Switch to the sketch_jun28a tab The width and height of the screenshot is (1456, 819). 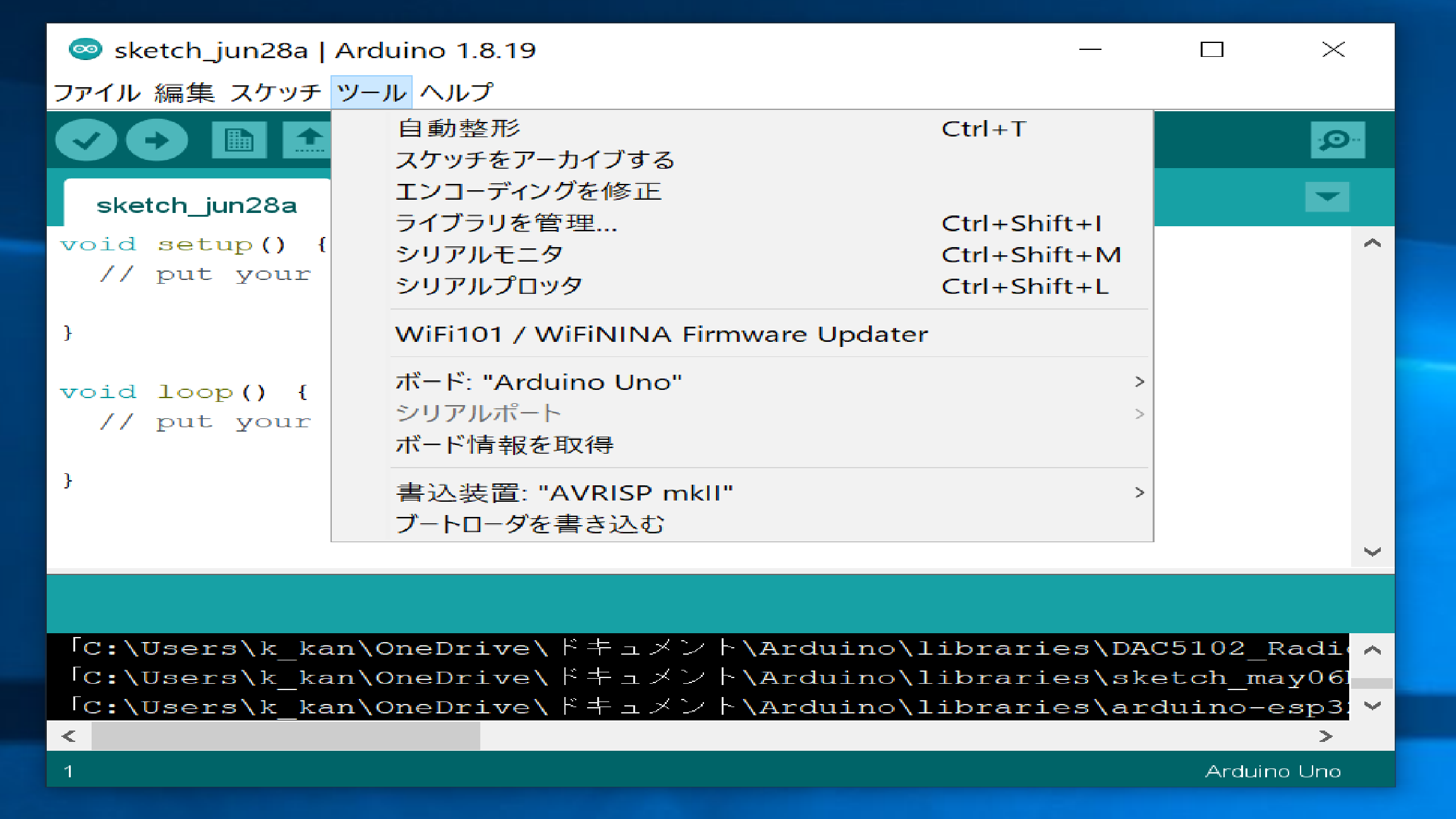pos(197,205)
